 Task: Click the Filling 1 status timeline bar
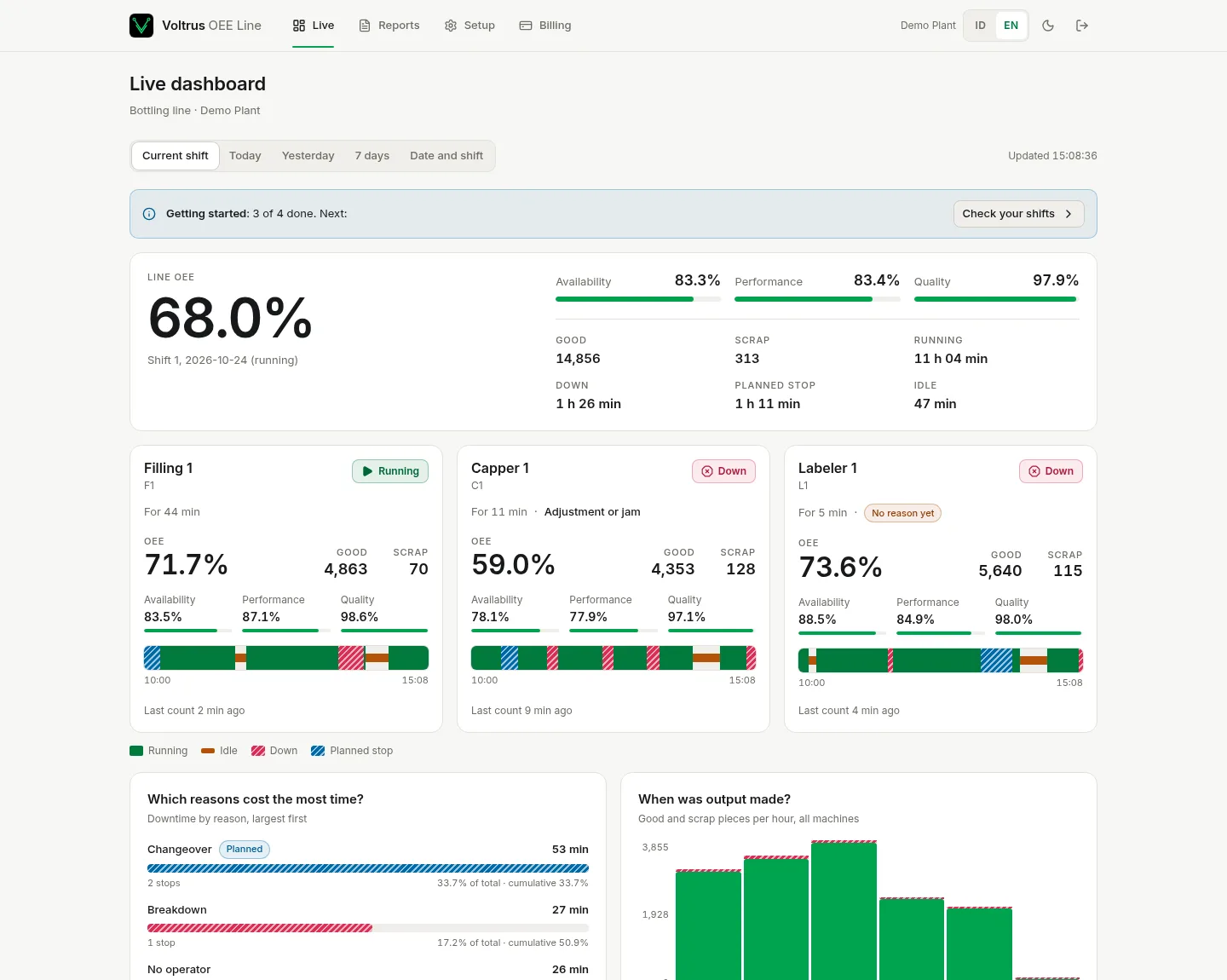click(x=286, y=658)
